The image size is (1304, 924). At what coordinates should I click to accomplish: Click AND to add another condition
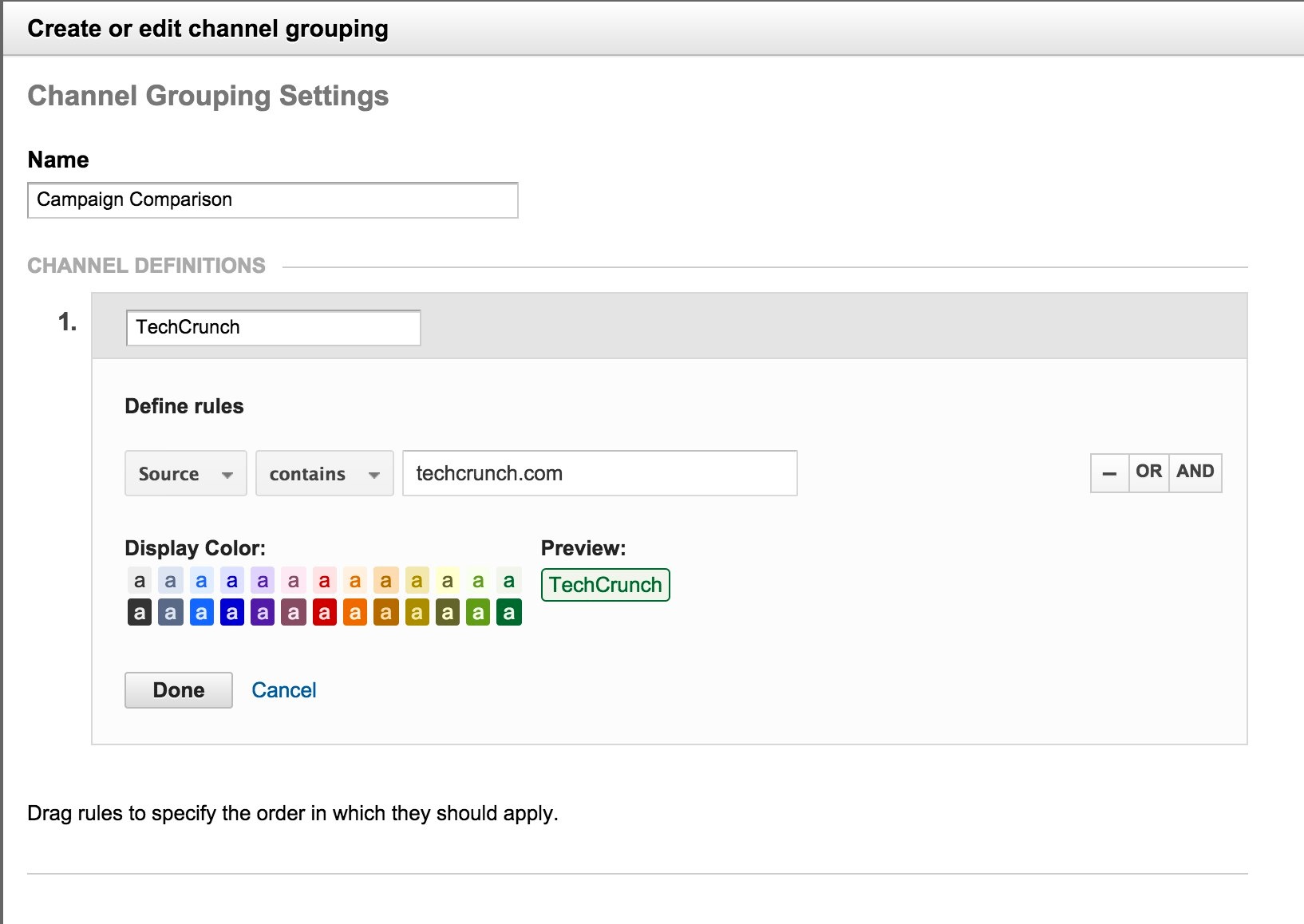1195,472
